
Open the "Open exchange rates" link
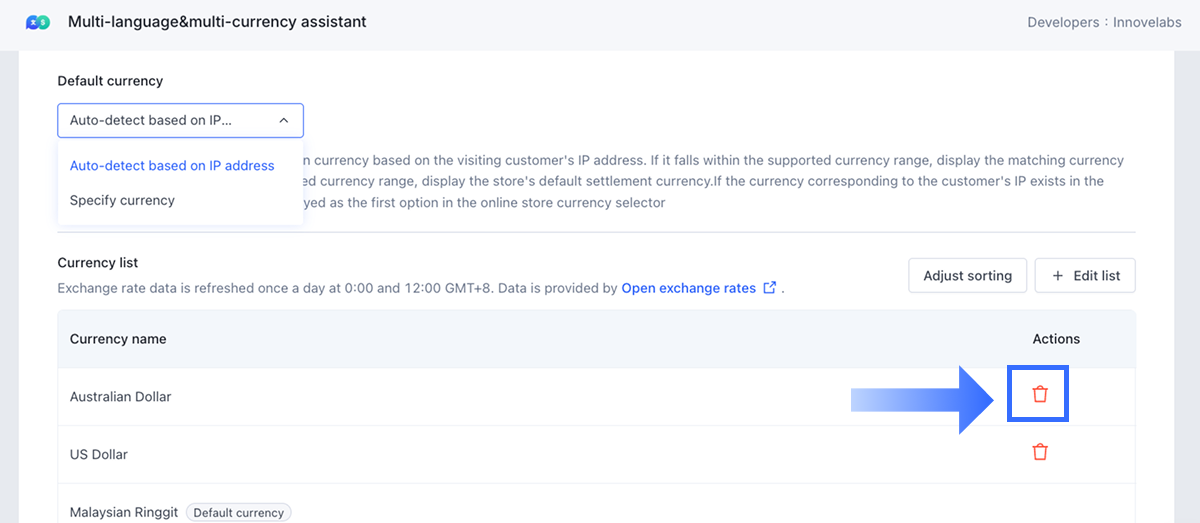[x=688, y=288]
